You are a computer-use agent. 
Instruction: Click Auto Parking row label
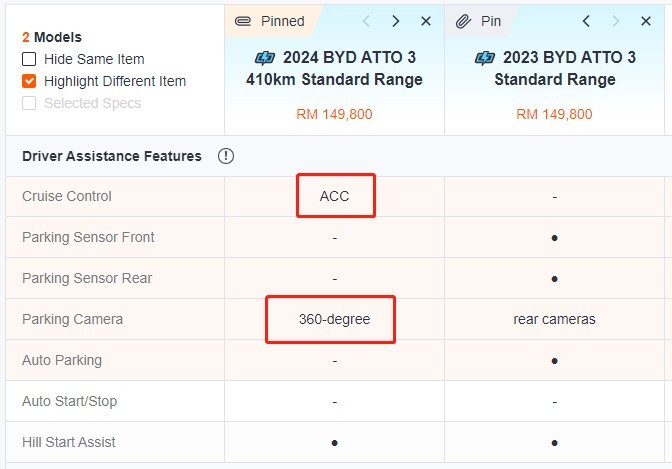[x=62, y=361]
